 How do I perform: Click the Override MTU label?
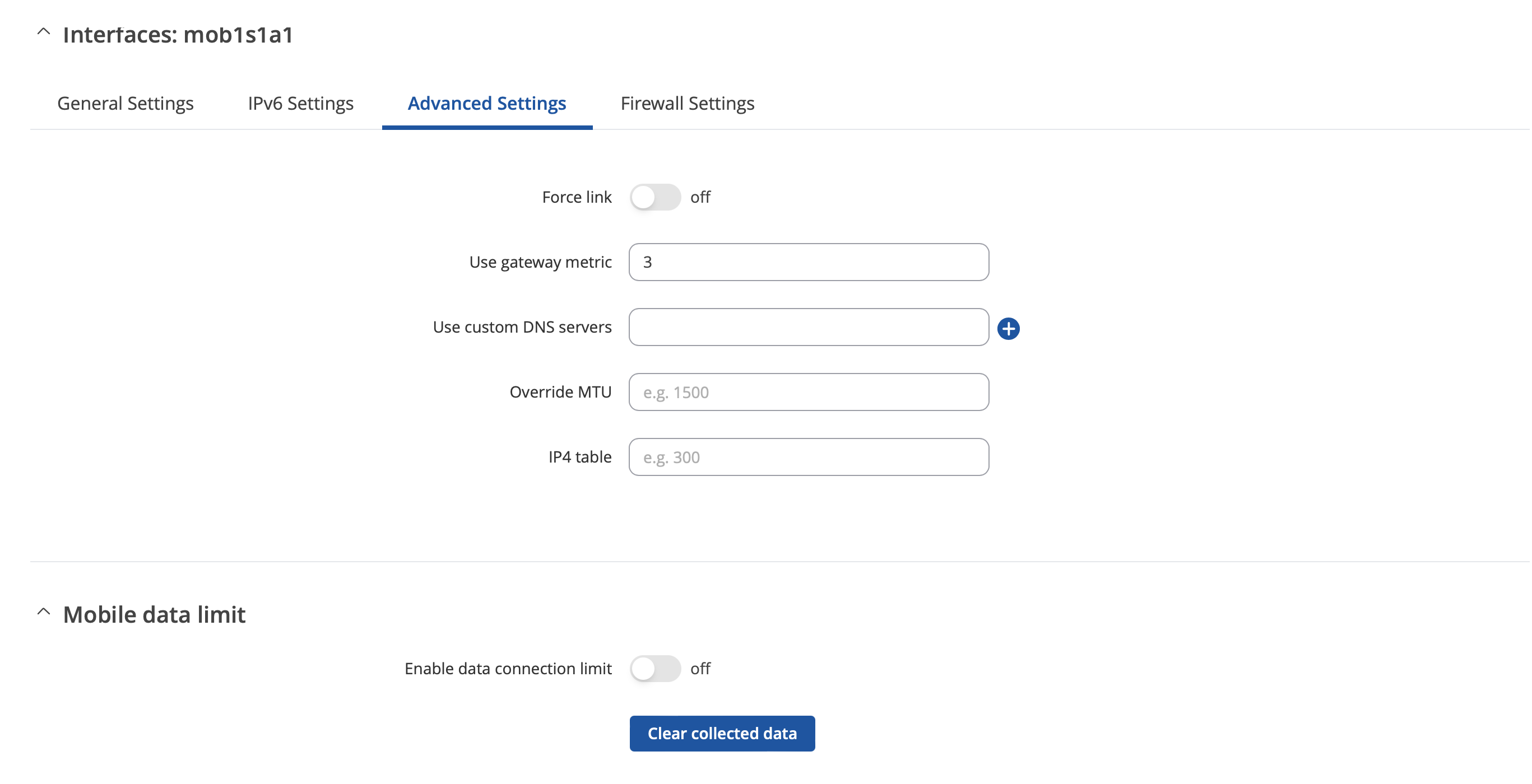tap(560, 391)
